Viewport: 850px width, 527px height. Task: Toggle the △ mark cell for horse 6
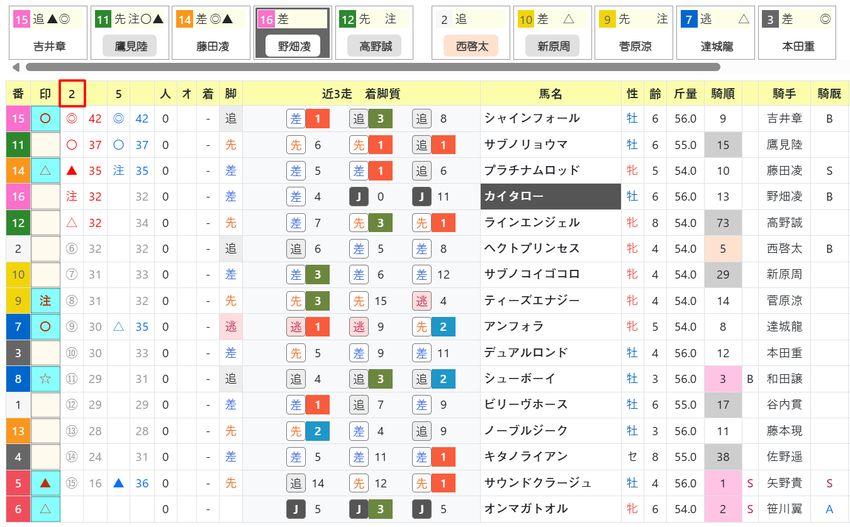[x=46, y=509]
